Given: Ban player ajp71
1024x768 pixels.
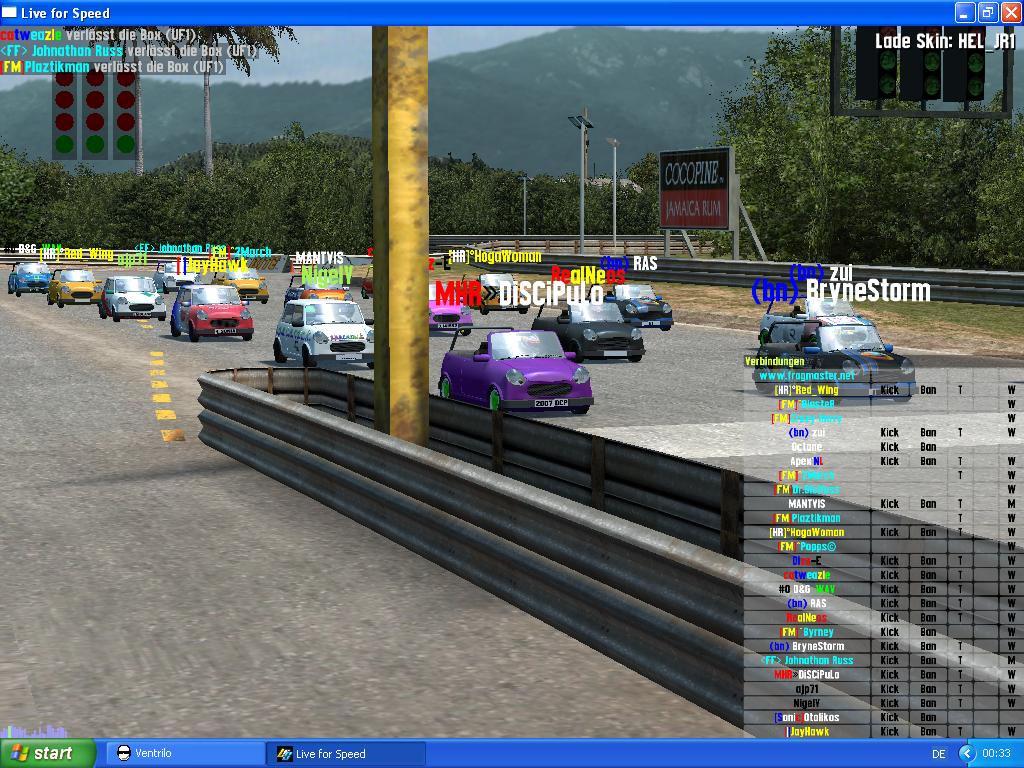Looking at the screenshot, I should pyautogui.click(x=928, y=689).
